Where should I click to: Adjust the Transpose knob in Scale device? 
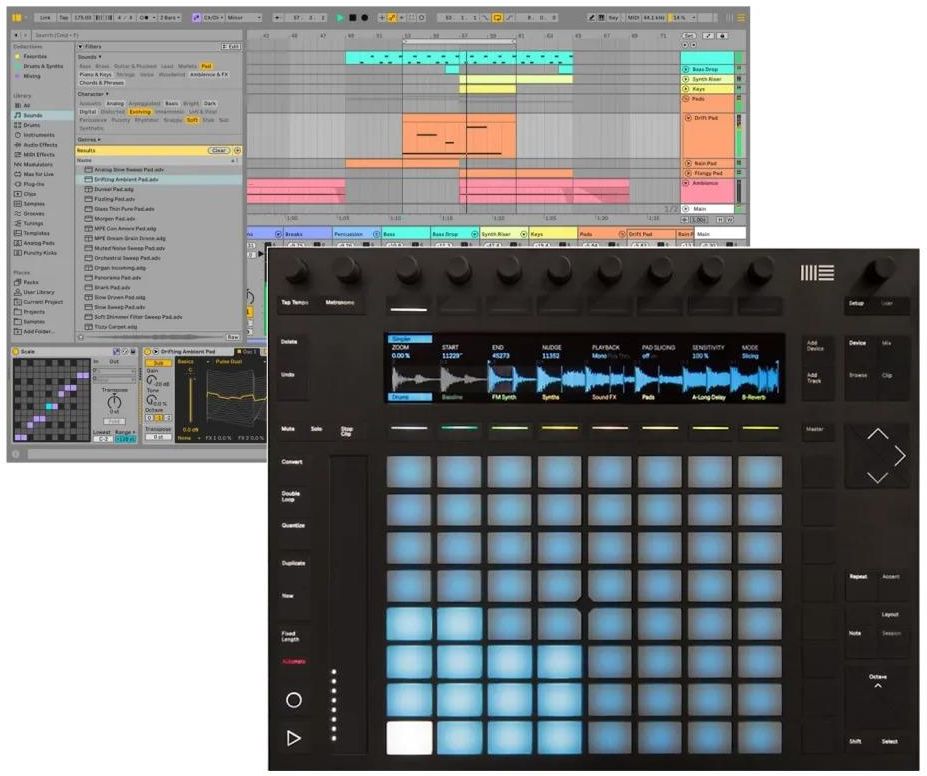[x=113, y=400]
